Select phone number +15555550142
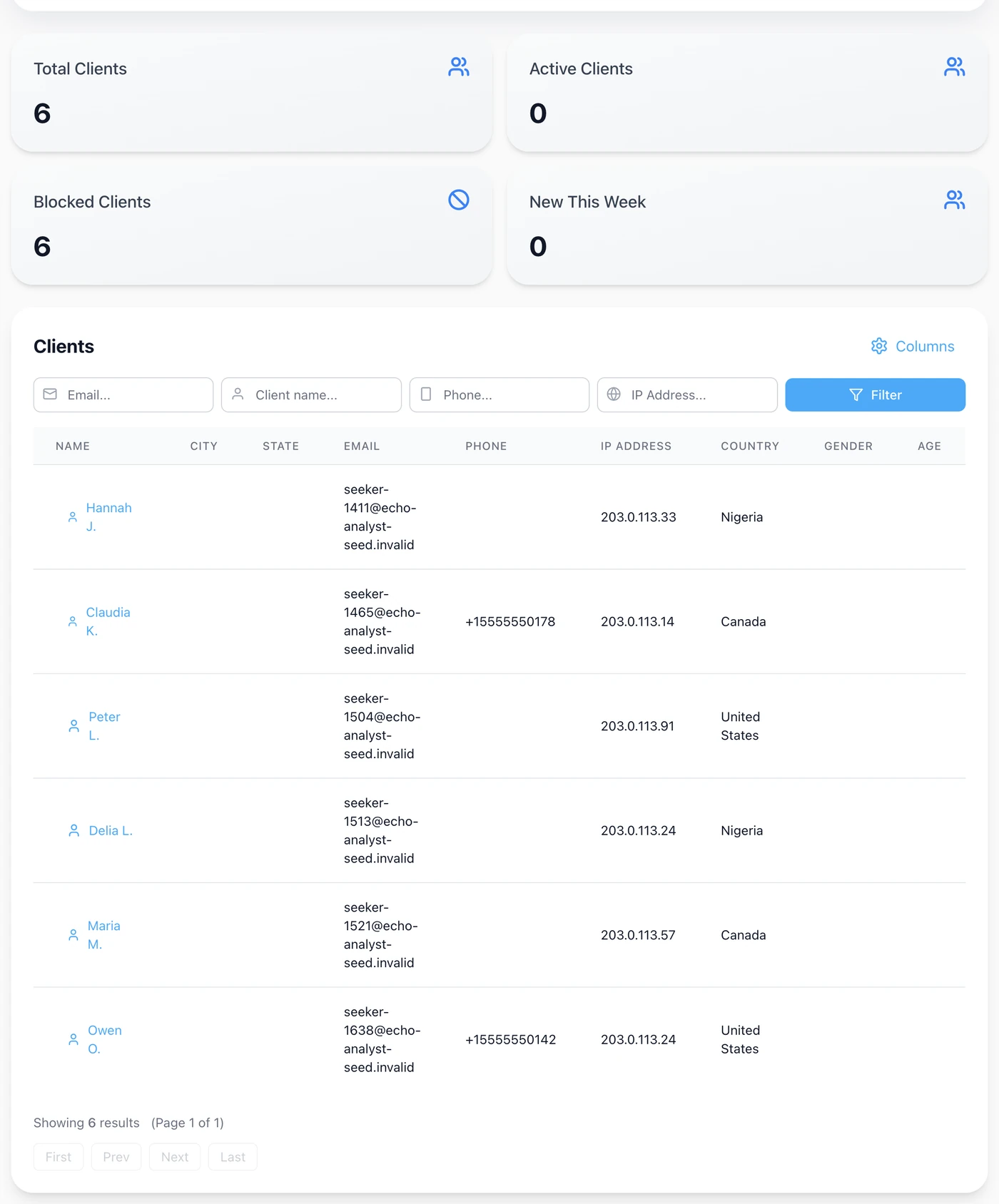This screenshot has width=999, height=1204. [x=510, y=1039]
